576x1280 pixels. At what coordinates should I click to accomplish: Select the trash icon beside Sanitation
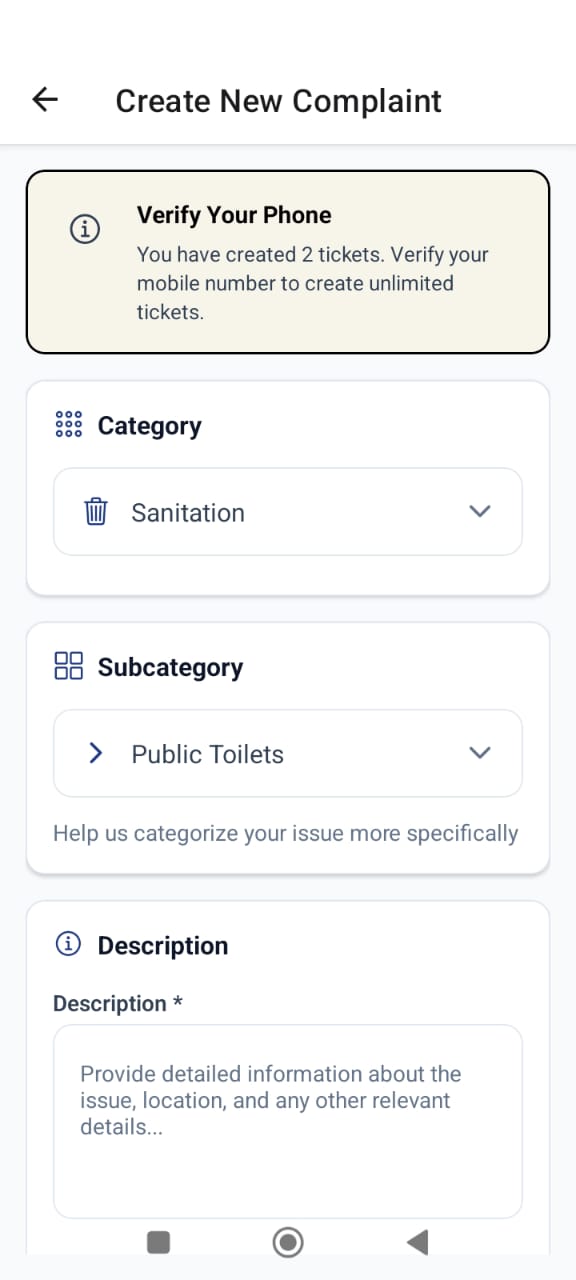[95, 511]
